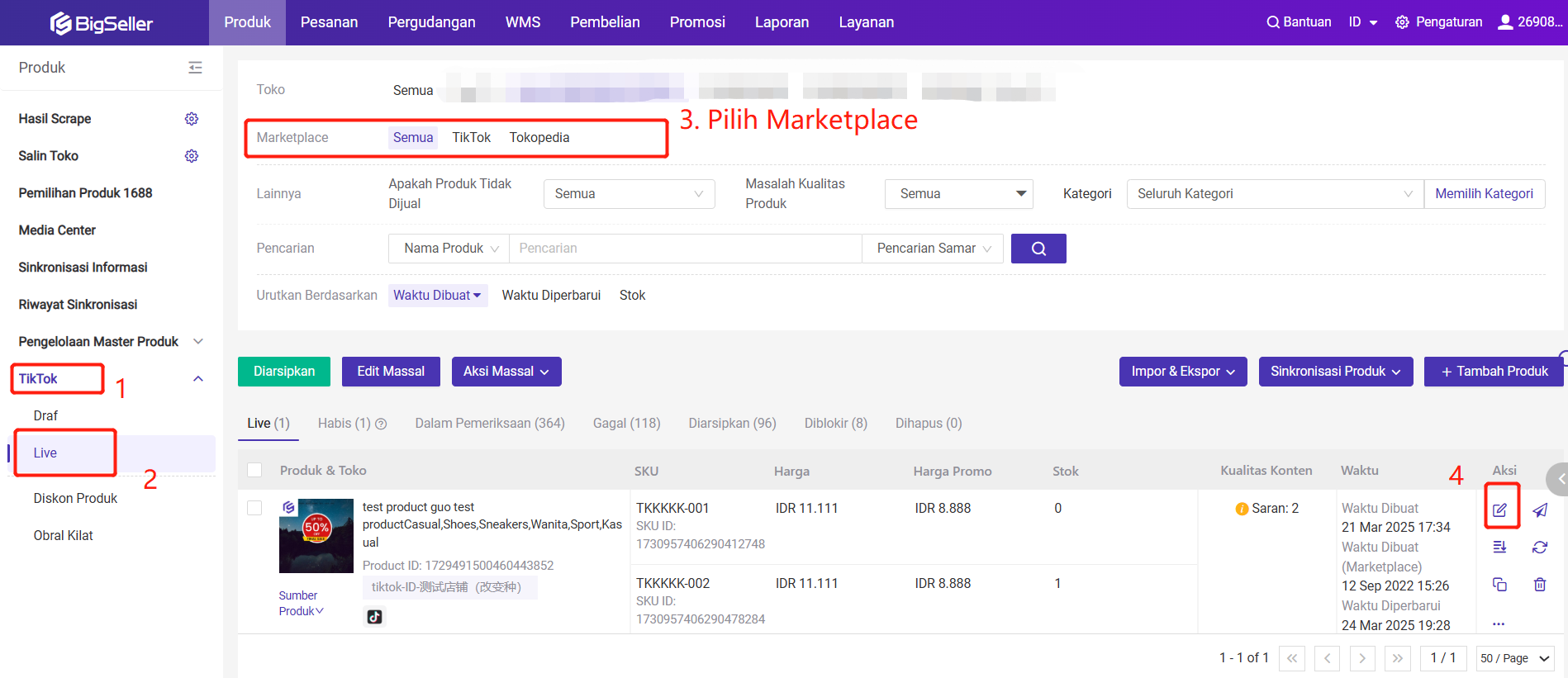The image size is (1568, 678).
Task: Switch to Gagal (118) tab
Action: (627, 424)
